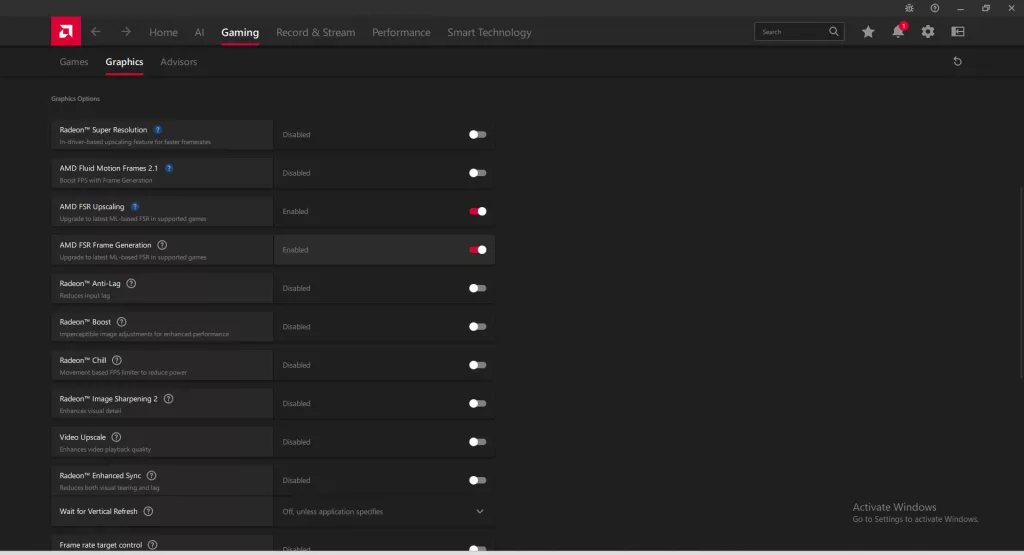This screenshot has height=555, width=1024.
Task: Show help for AMD FSR Upscaling
Action: point(135,206)
